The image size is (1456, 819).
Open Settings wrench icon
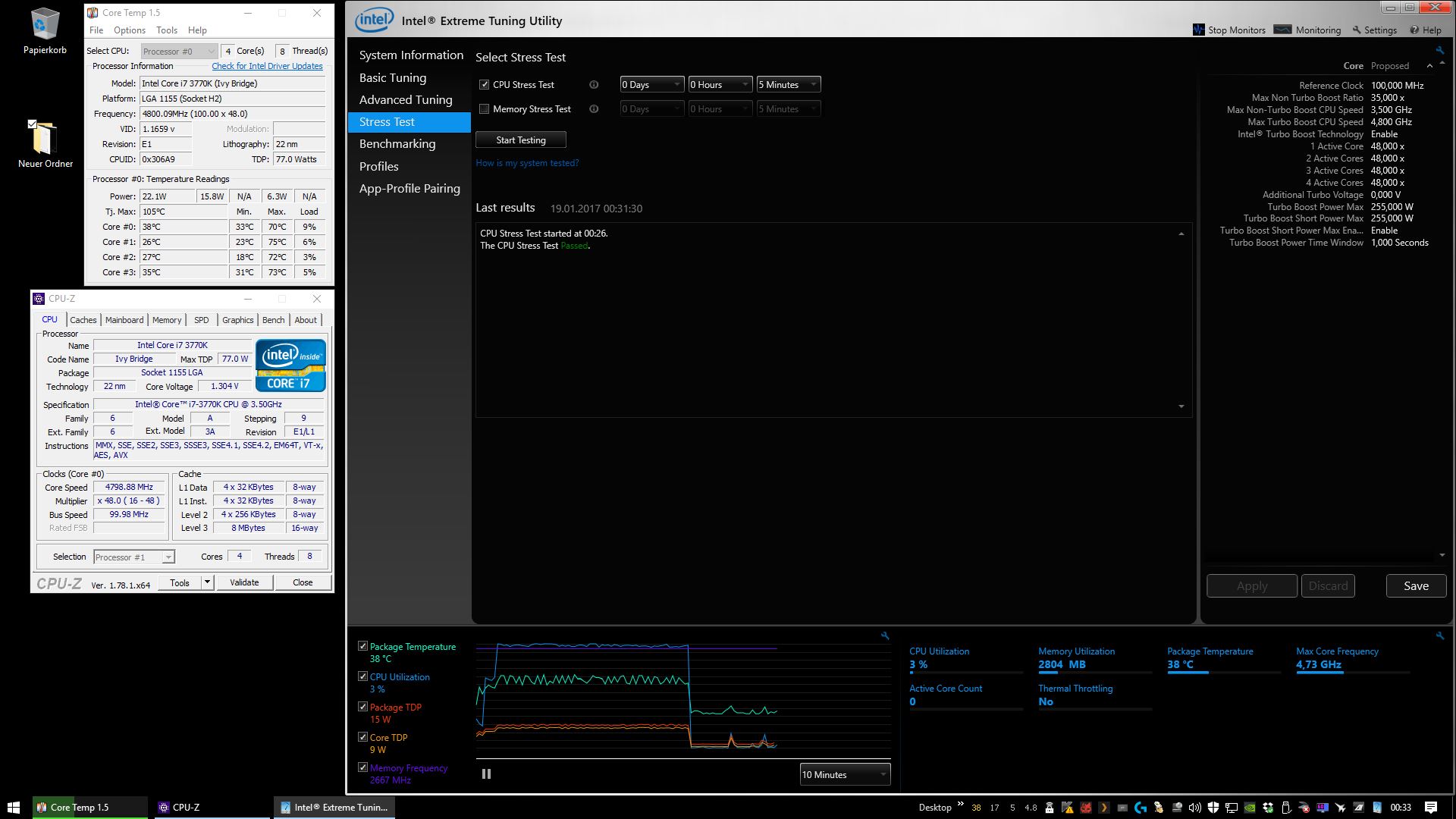tap(1357, 30)
